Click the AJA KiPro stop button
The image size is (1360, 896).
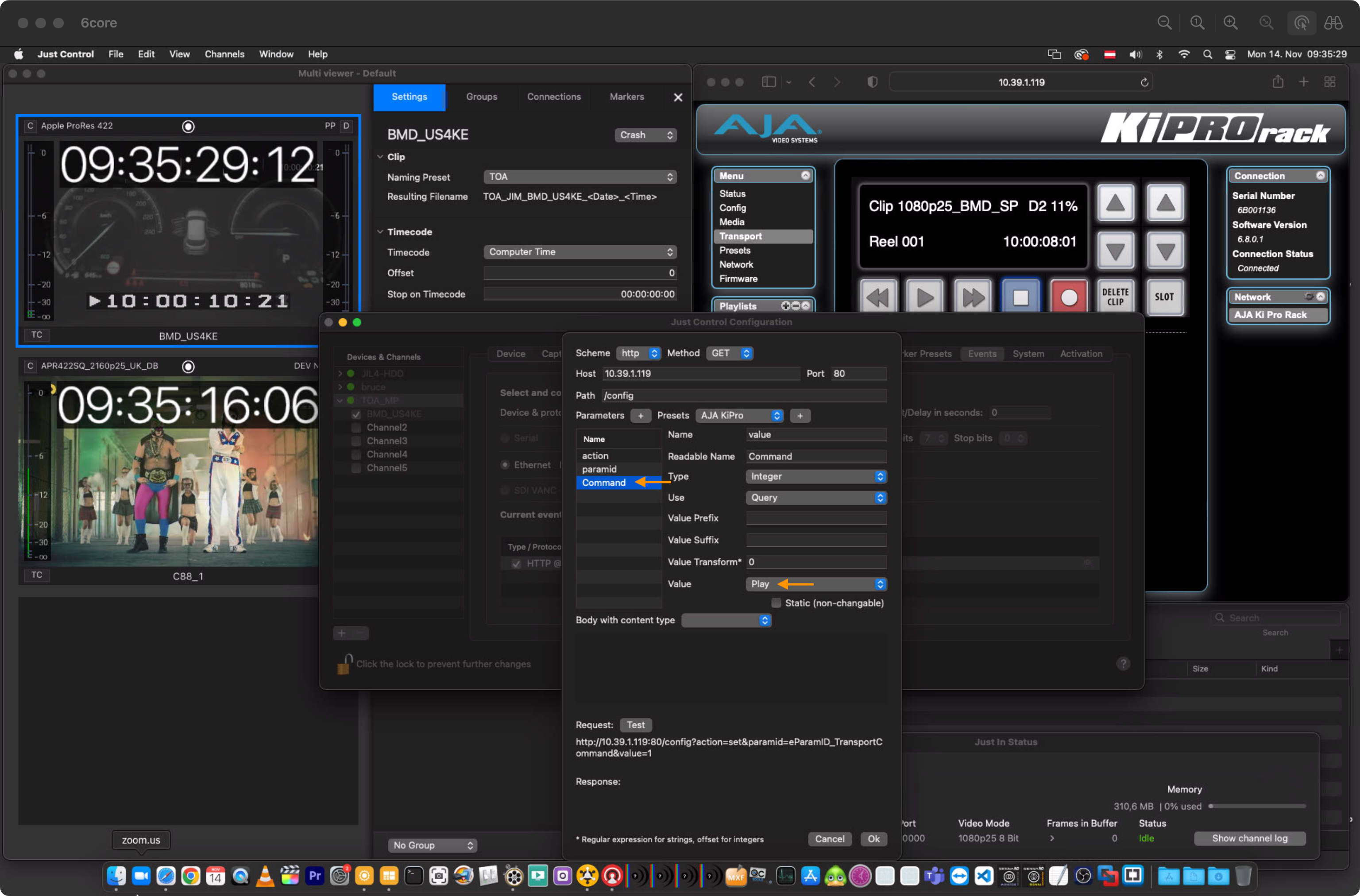click(x=1020, y=297)
